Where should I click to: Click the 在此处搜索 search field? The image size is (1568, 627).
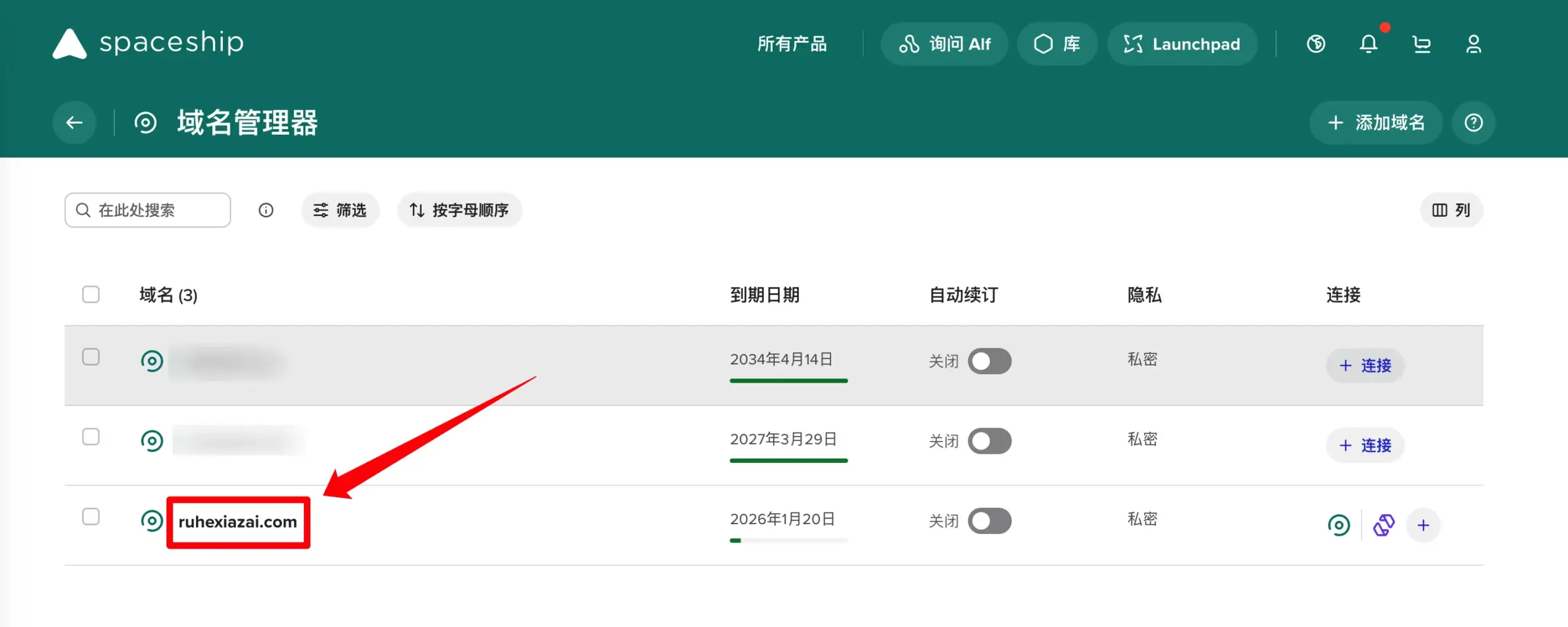pos(147,210)
